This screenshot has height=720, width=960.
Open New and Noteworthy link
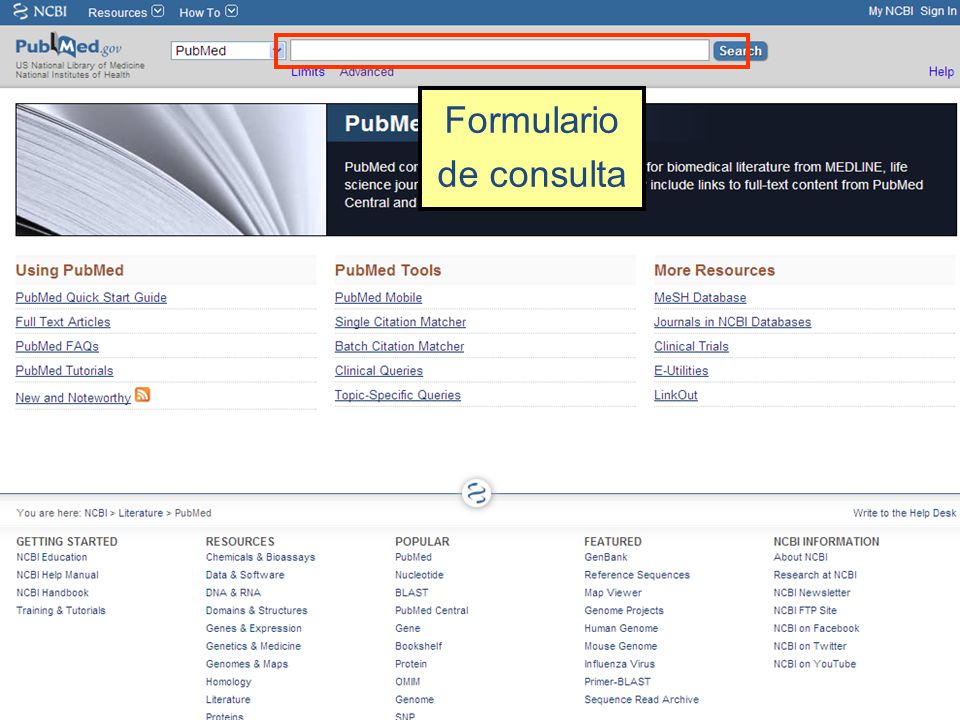pyautogui.click(x=73, y=398)
